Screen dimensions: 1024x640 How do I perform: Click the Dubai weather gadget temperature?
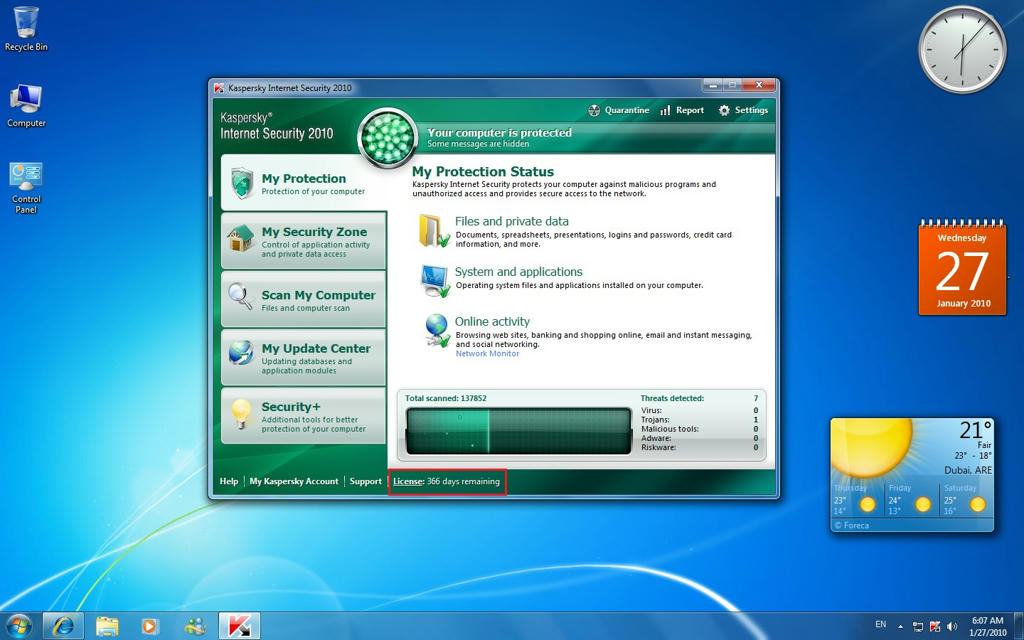point(976,430)
